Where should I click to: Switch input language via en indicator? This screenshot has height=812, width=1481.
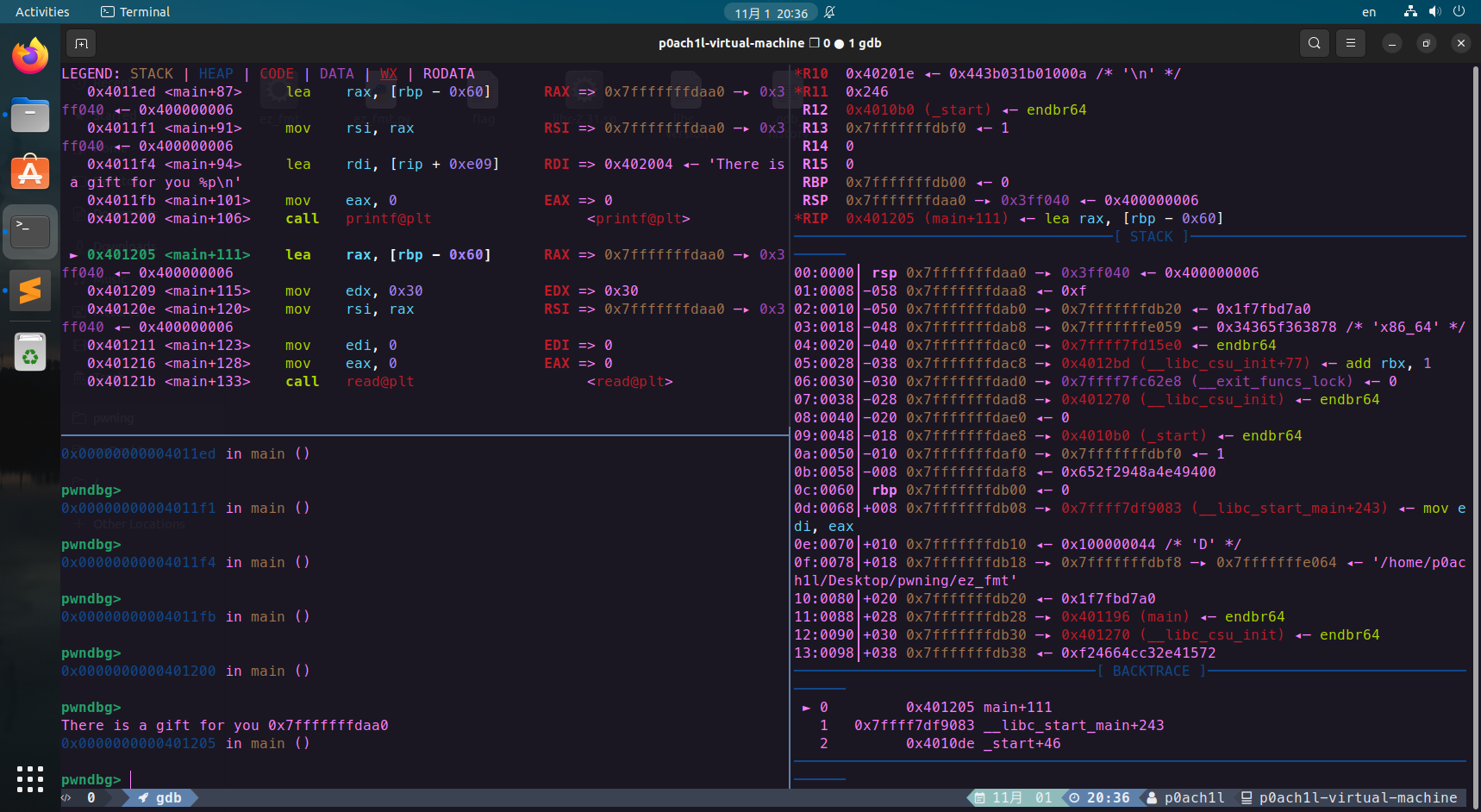coord(1369,12)
